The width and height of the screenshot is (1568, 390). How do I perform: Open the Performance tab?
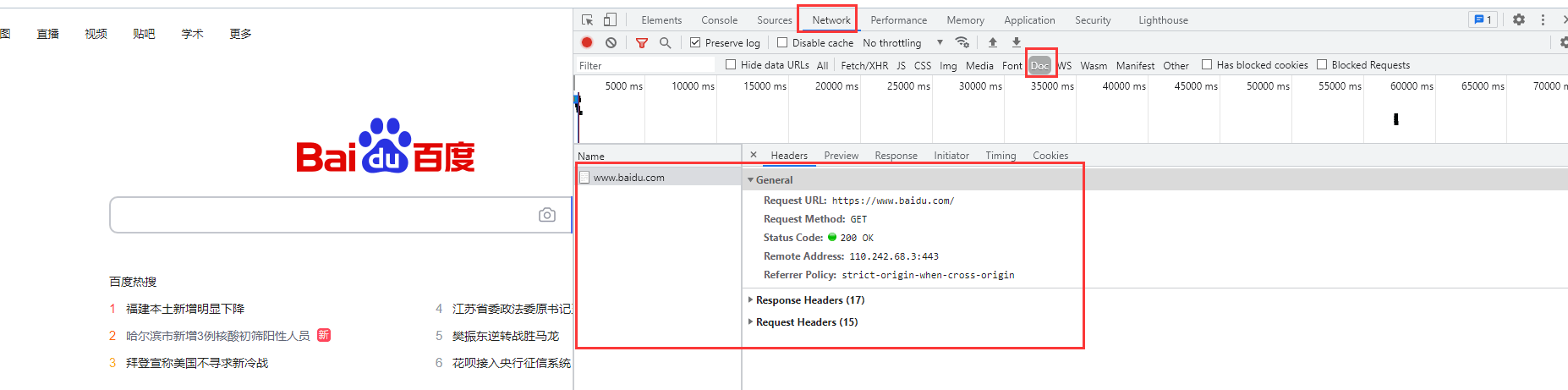pyautogui.click(x=898, y=20)
